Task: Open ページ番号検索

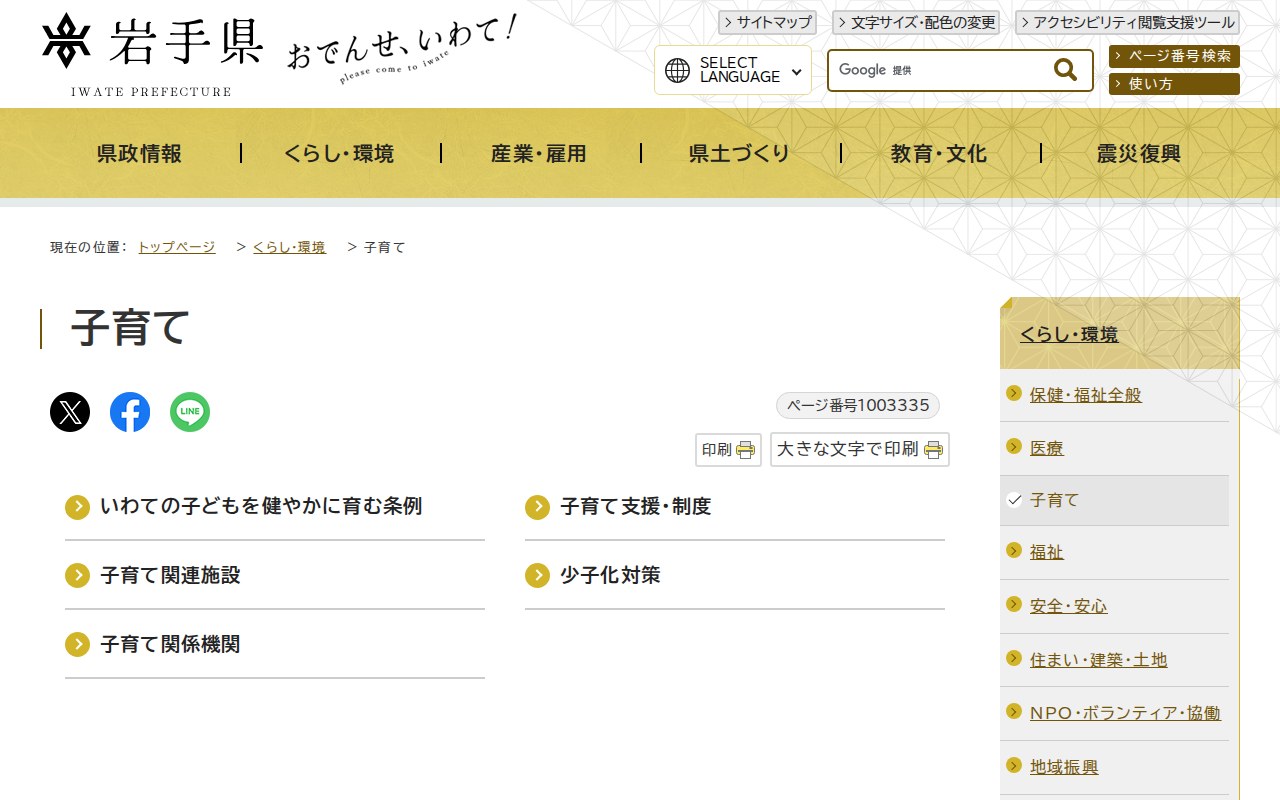Action: click(1174, 56)
